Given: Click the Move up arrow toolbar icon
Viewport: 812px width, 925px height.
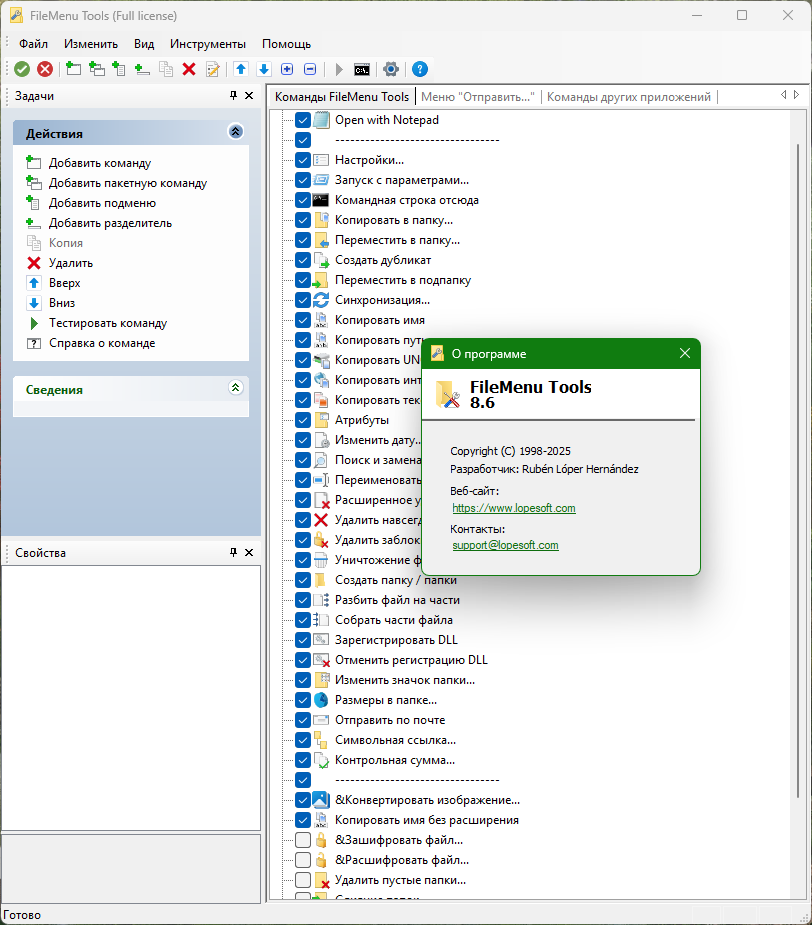Looking at the screenshot, I should [241, 69].
